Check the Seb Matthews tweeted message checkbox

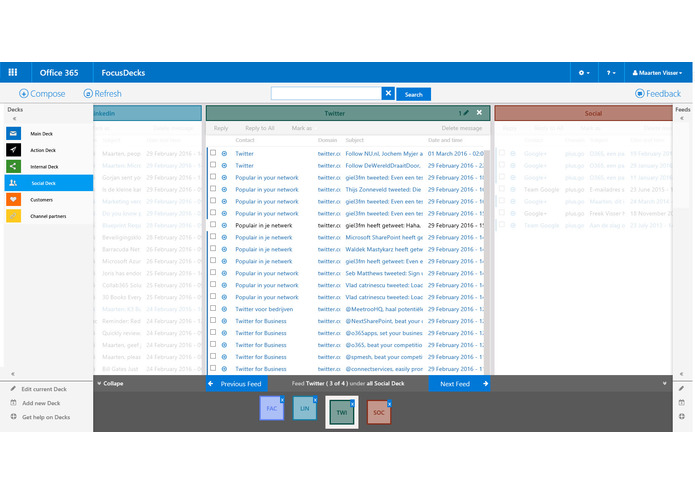point(213,272)
